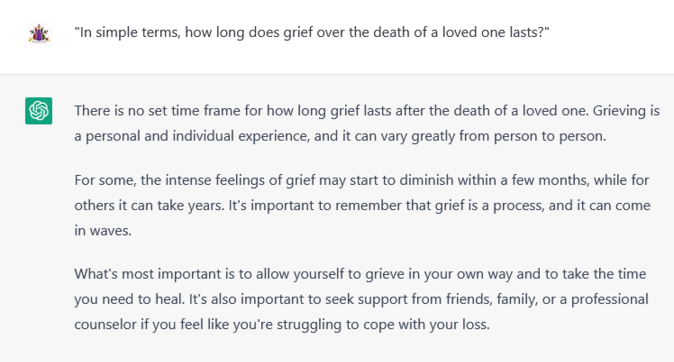Click the paragraph starting 'What's most important'
Image resolution: width=674 pixels, height=362 pixels.
pyautogui.click(x=361, y=299)
